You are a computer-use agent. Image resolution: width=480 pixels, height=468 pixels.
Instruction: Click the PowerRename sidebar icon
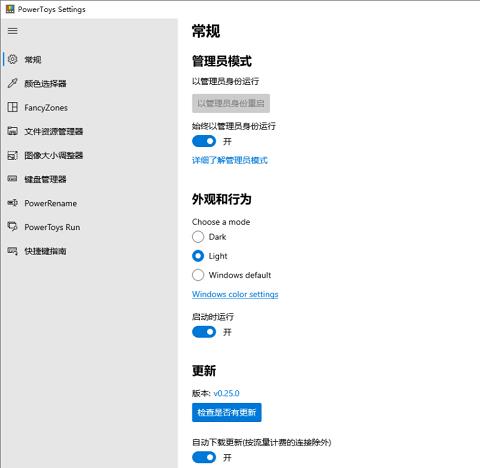(x=13, y=203)
